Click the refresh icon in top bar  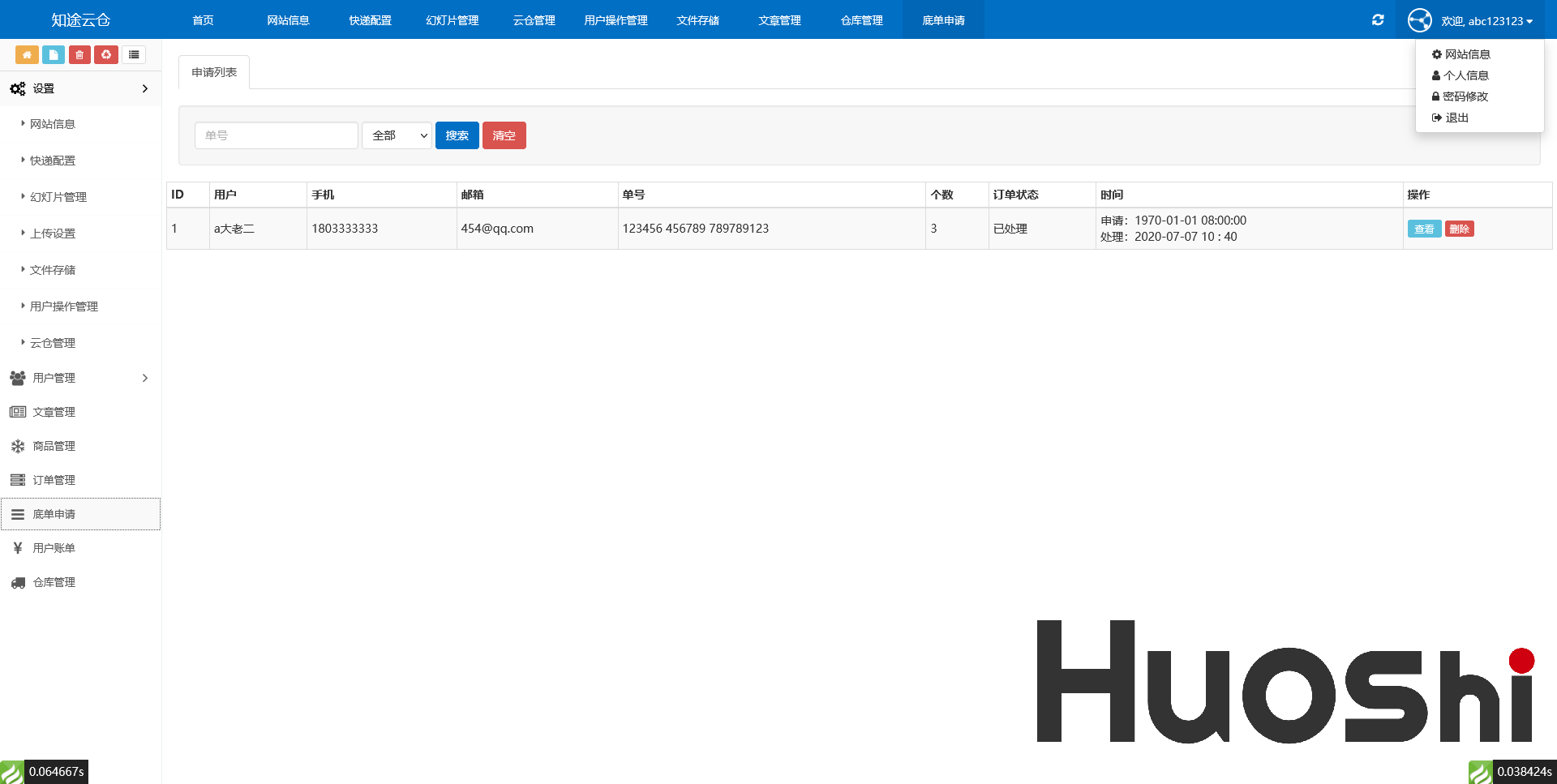[x=1378, y=20]
